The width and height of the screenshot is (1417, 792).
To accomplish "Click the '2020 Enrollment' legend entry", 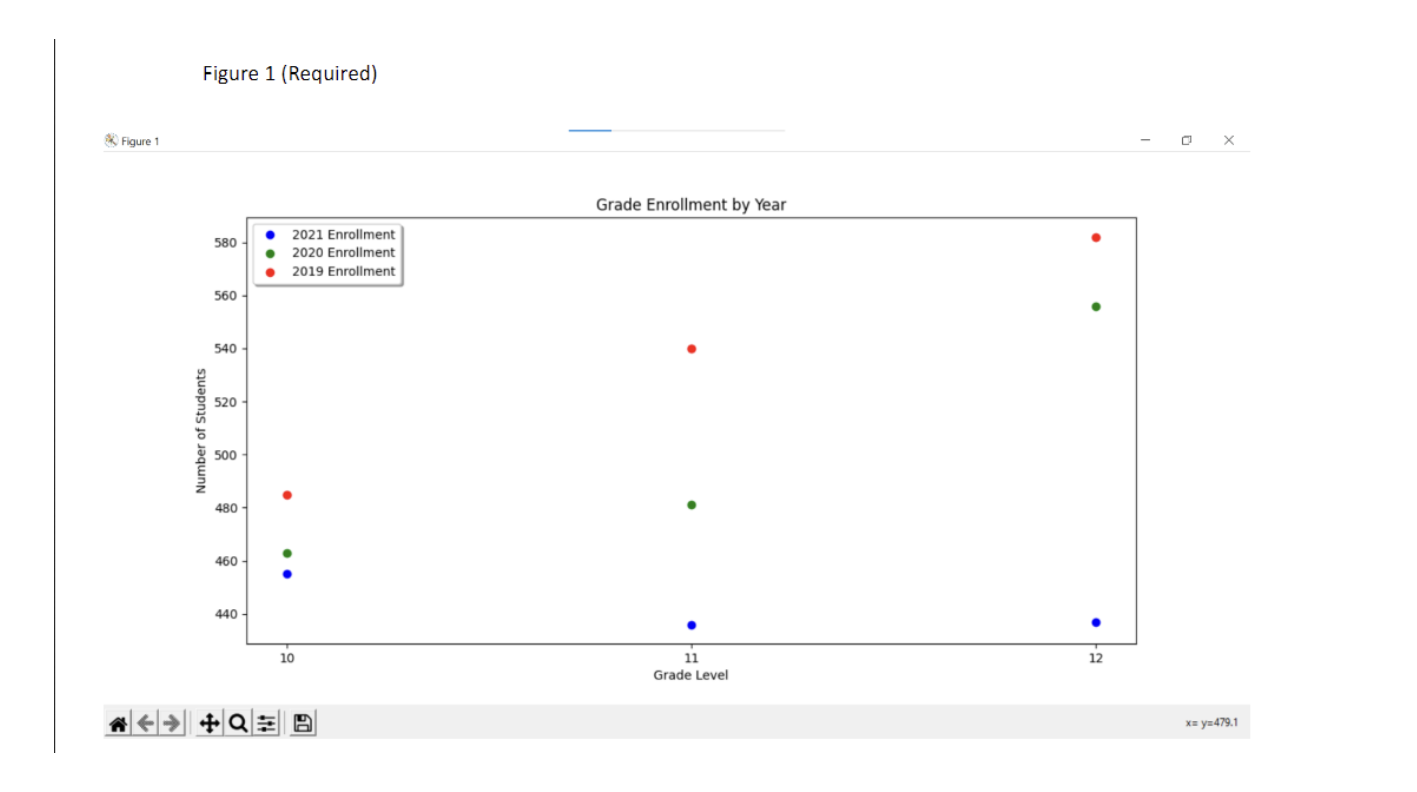I will (x=343, y=253).
